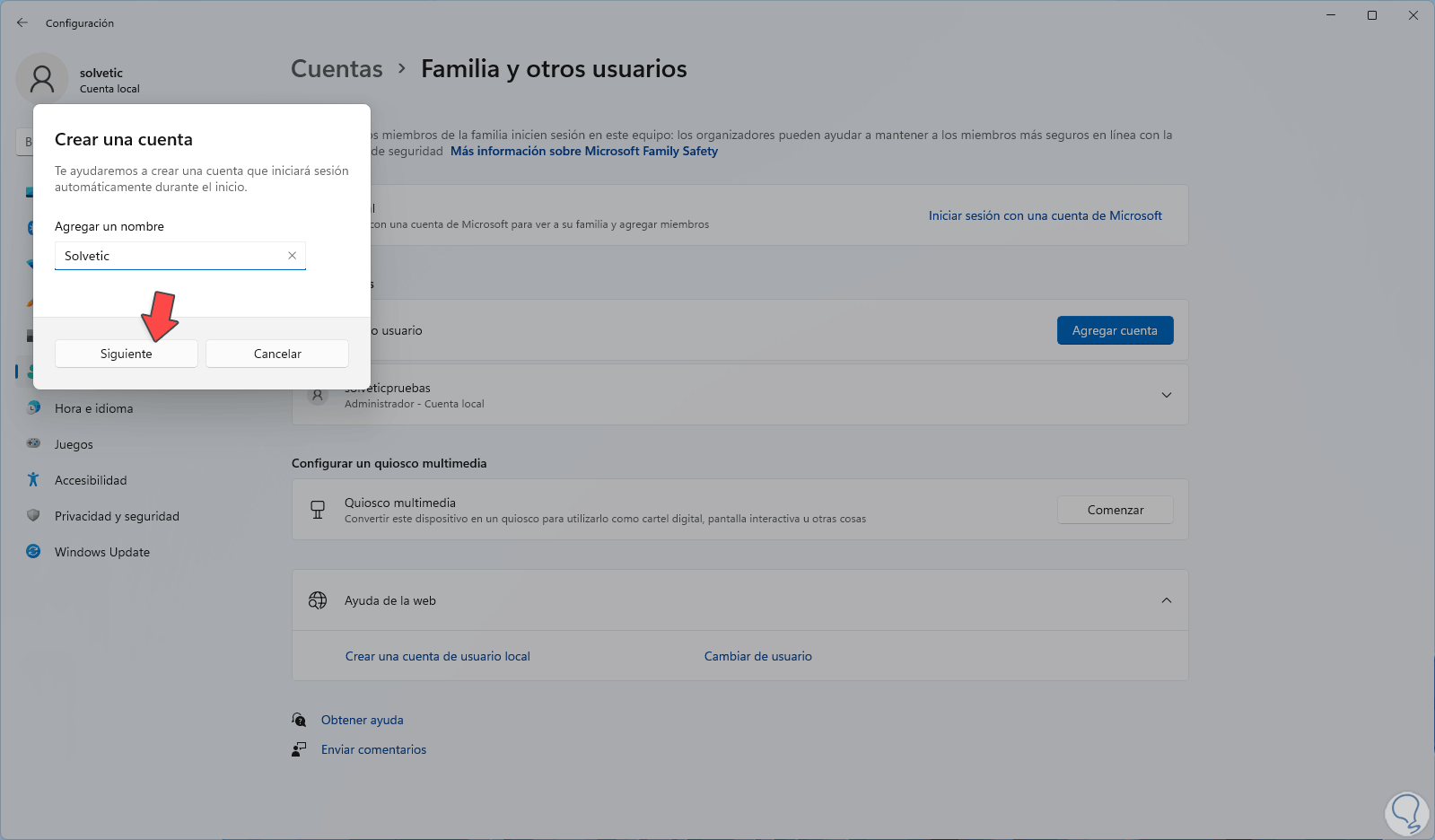Collapse the Ayuda de la web section

coord(1166,600)
